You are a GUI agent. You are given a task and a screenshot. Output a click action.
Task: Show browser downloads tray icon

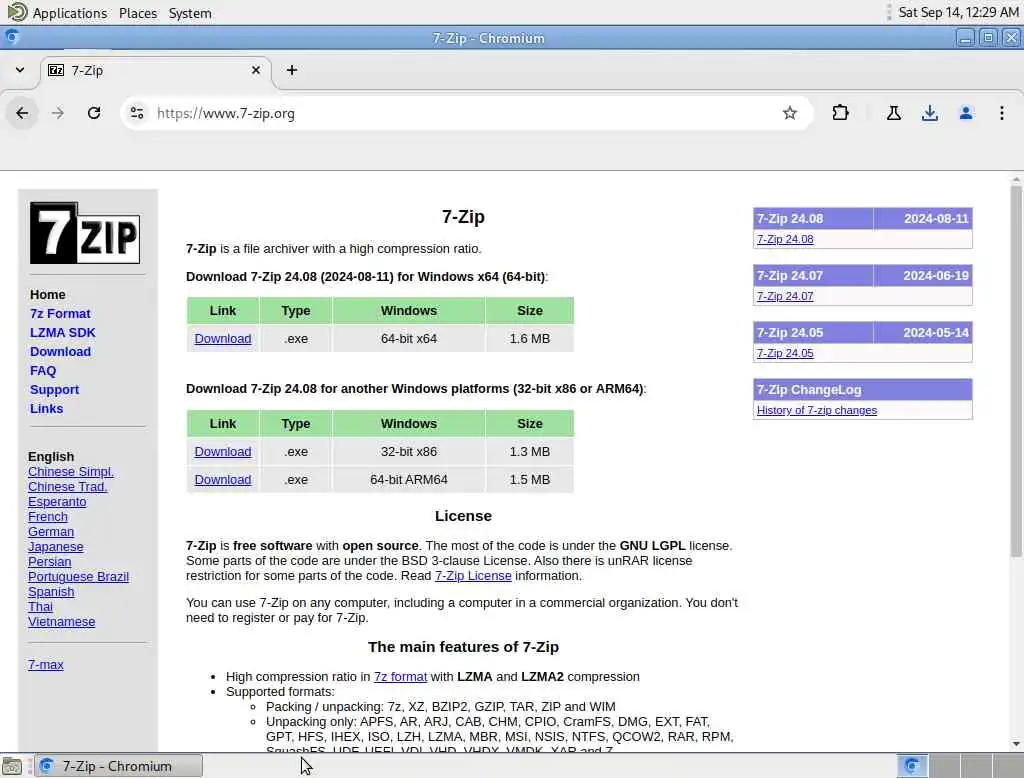pyautogui.click(x=929, y=113)
